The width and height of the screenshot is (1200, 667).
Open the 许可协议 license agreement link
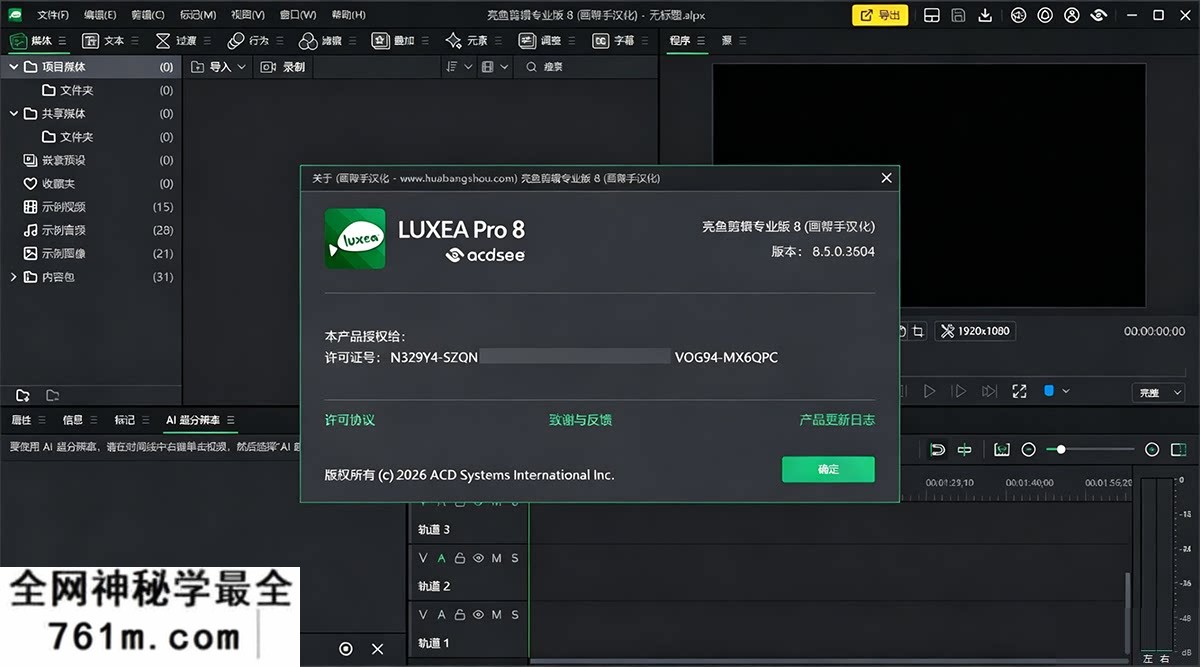(x=350, y=420)
